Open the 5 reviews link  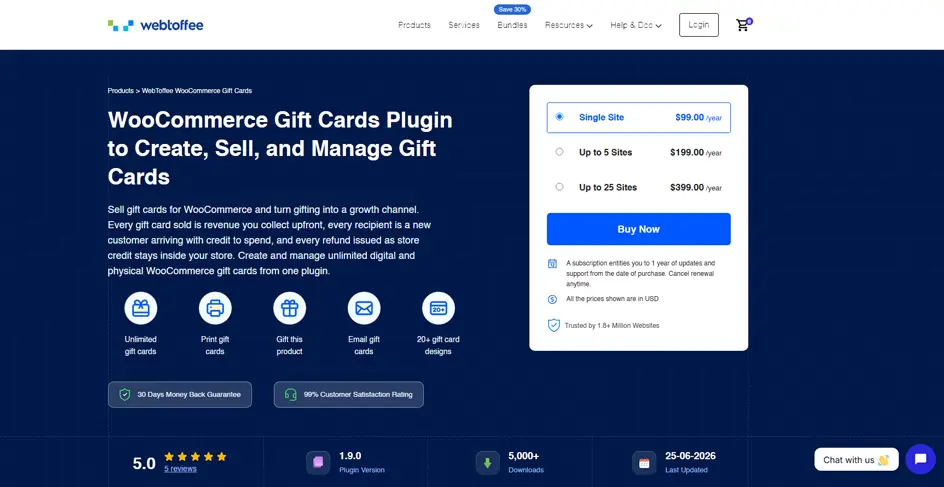180,469
